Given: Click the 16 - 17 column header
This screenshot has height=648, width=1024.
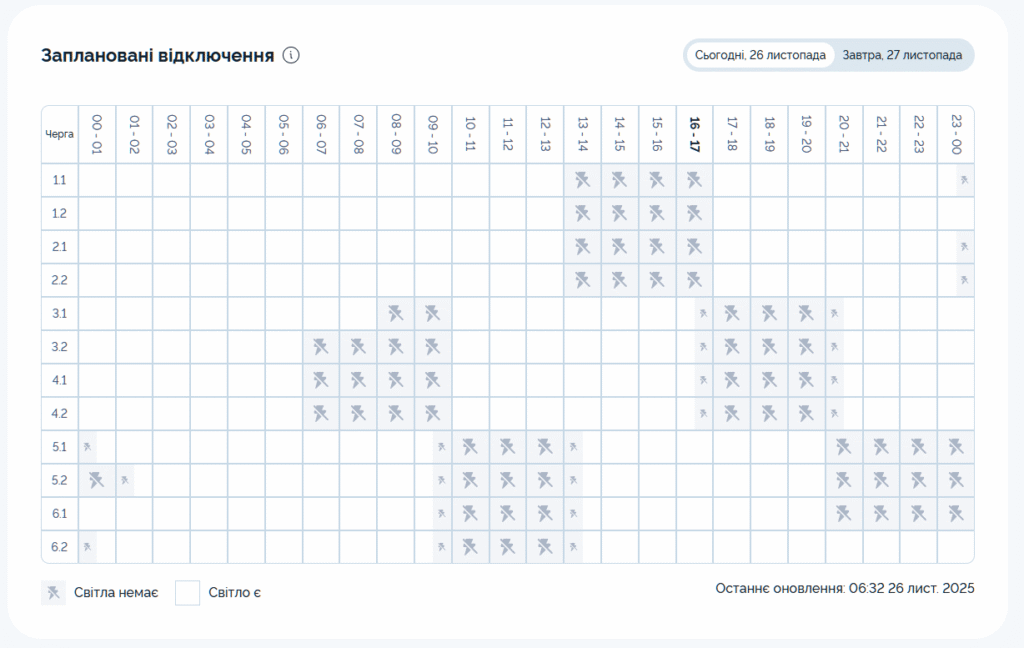Looking at the screenshot, I should tap(694, 133).
